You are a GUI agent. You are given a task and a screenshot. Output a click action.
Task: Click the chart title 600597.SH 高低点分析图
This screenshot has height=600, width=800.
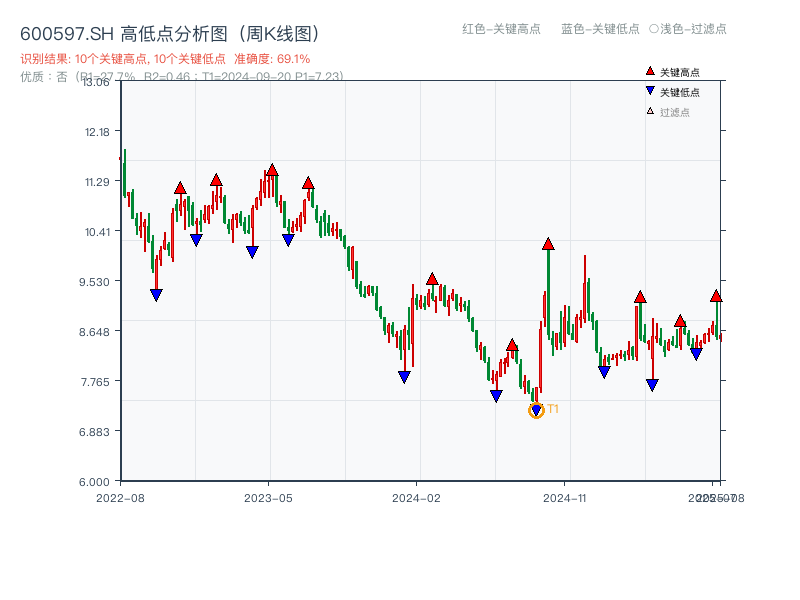click(x=170, y=34)
